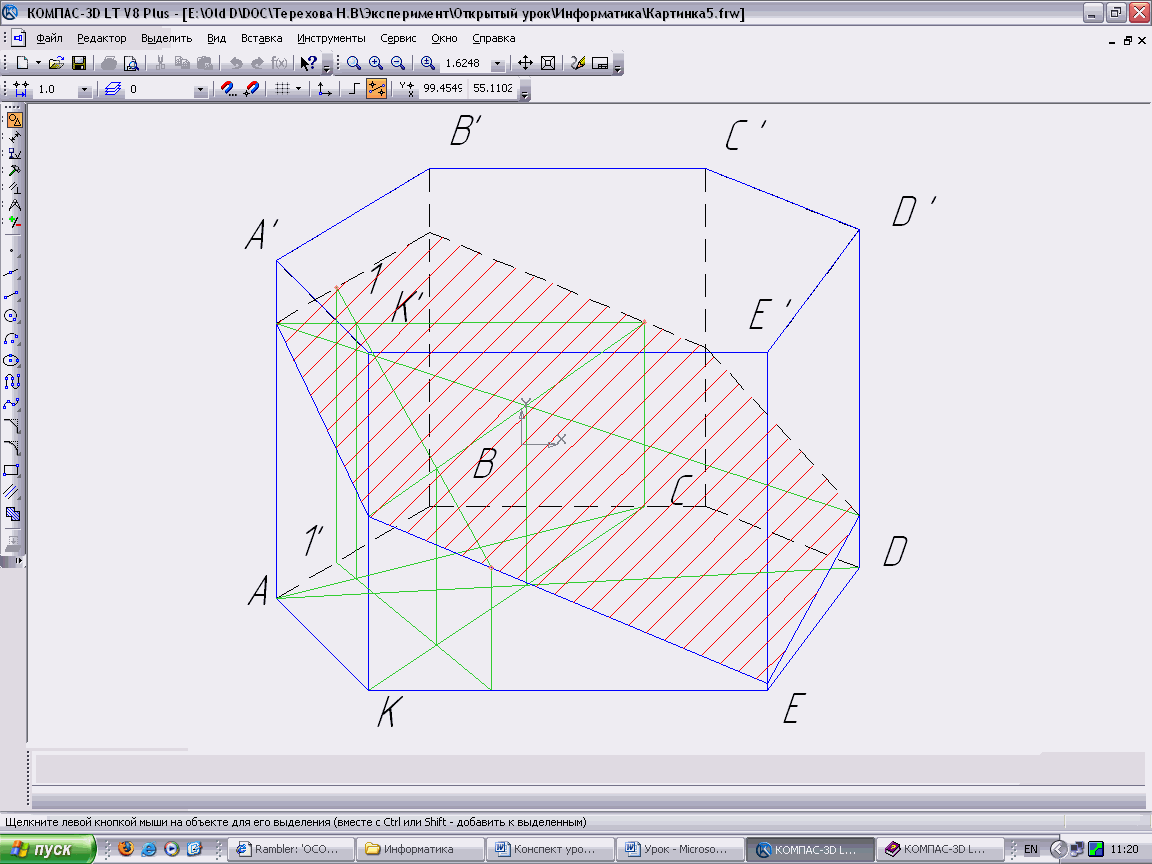
Task: Toggle the highlighted rounding mode button
Action: 376,89
